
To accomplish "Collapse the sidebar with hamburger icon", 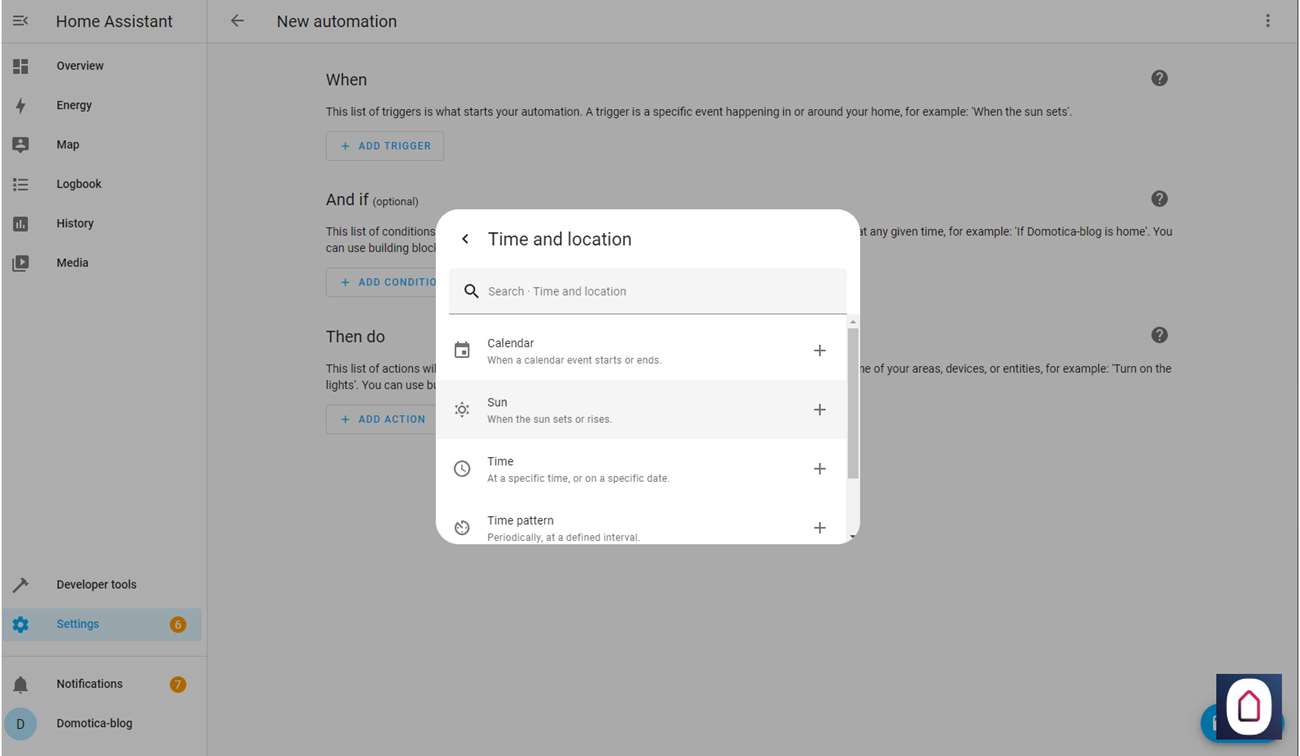I will [x=20, y=21].
